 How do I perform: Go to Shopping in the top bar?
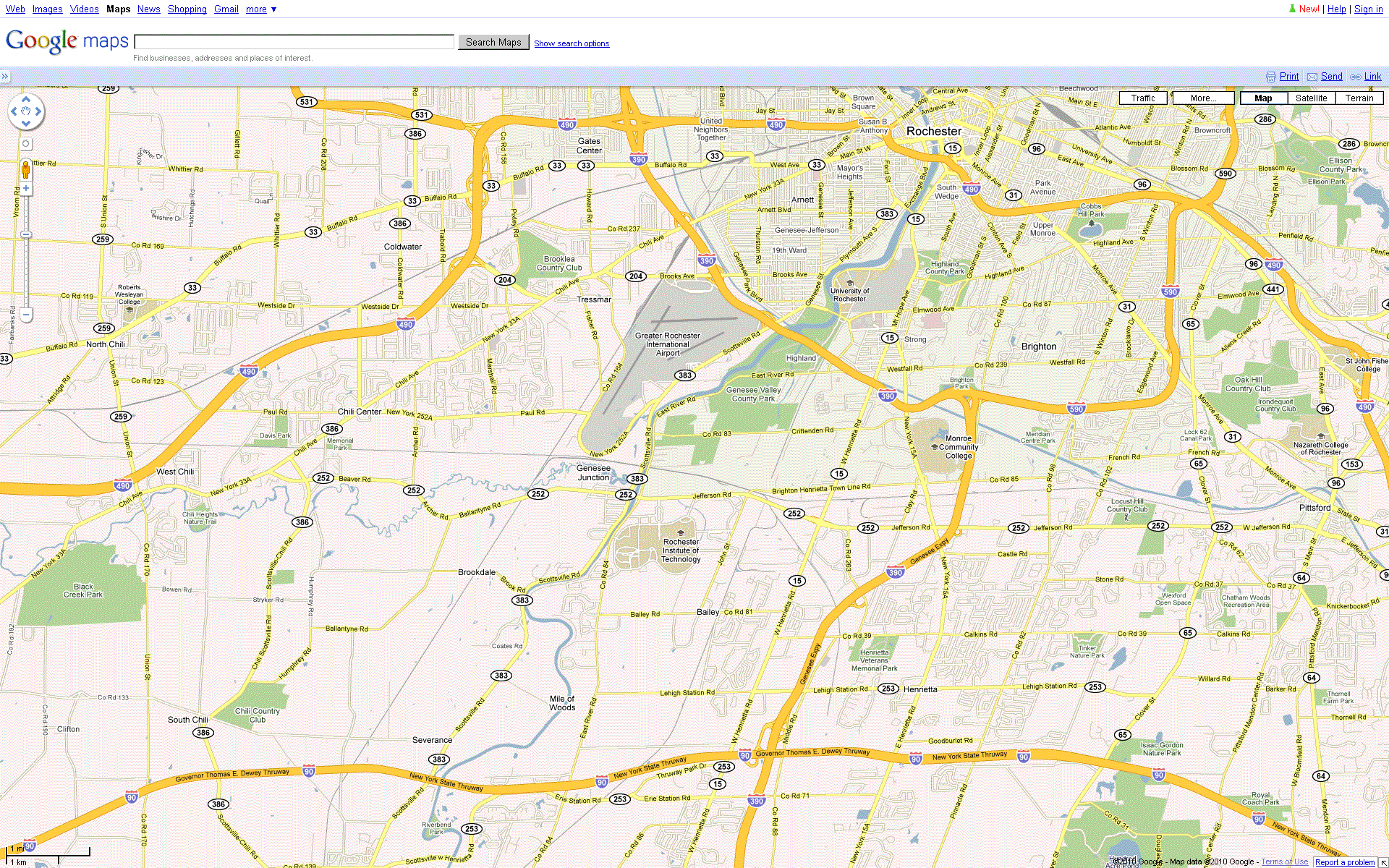[x=187, y=9]
